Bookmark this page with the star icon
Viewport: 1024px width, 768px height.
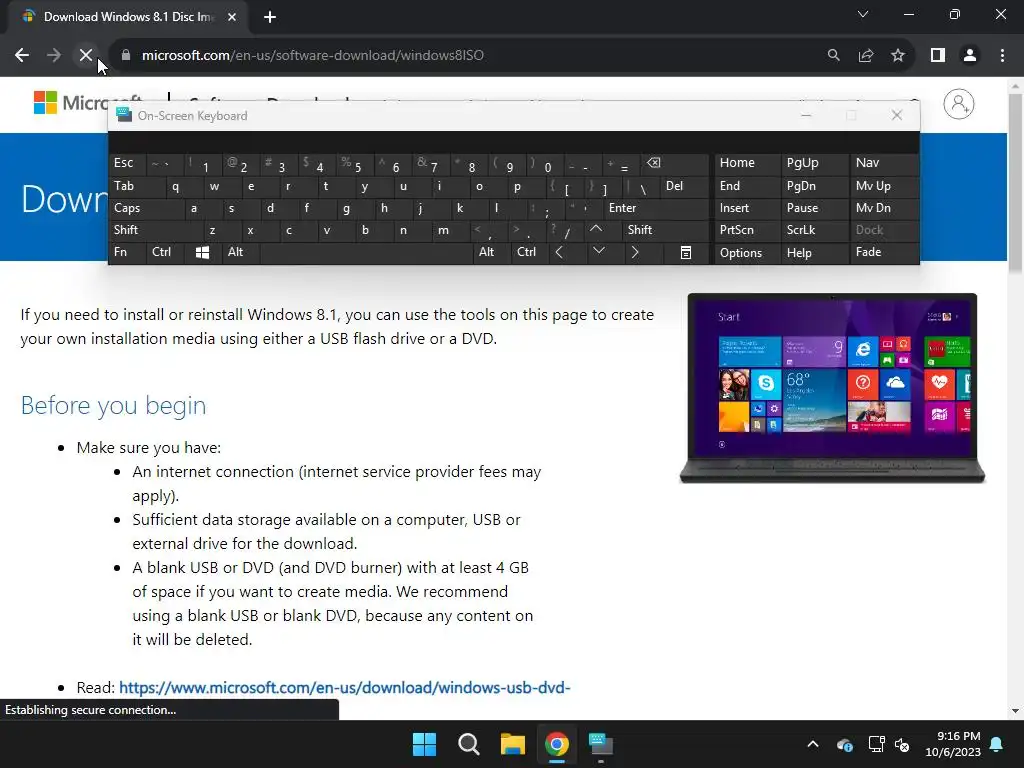(x=898, y=56)
